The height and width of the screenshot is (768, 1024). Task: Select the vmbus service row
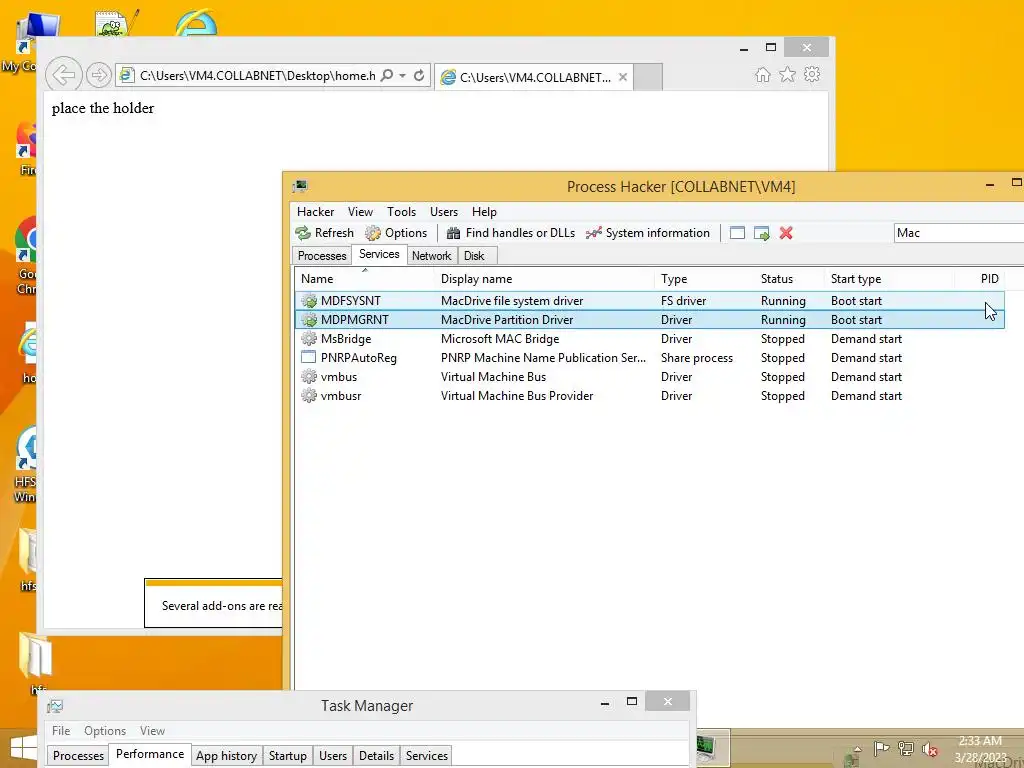[650, 377]
